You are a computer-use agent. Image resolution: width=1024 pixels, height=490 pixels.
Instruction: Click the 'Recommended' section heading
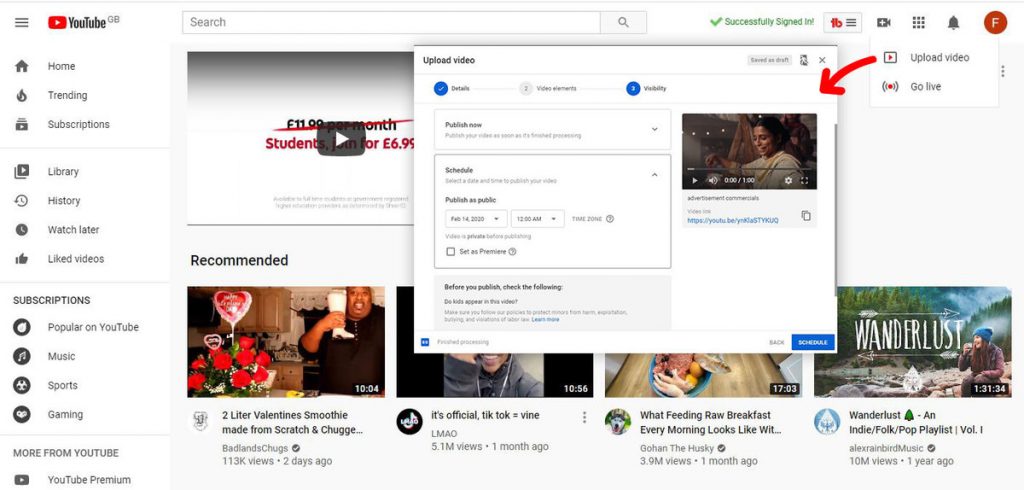click(x=239, y=260)
